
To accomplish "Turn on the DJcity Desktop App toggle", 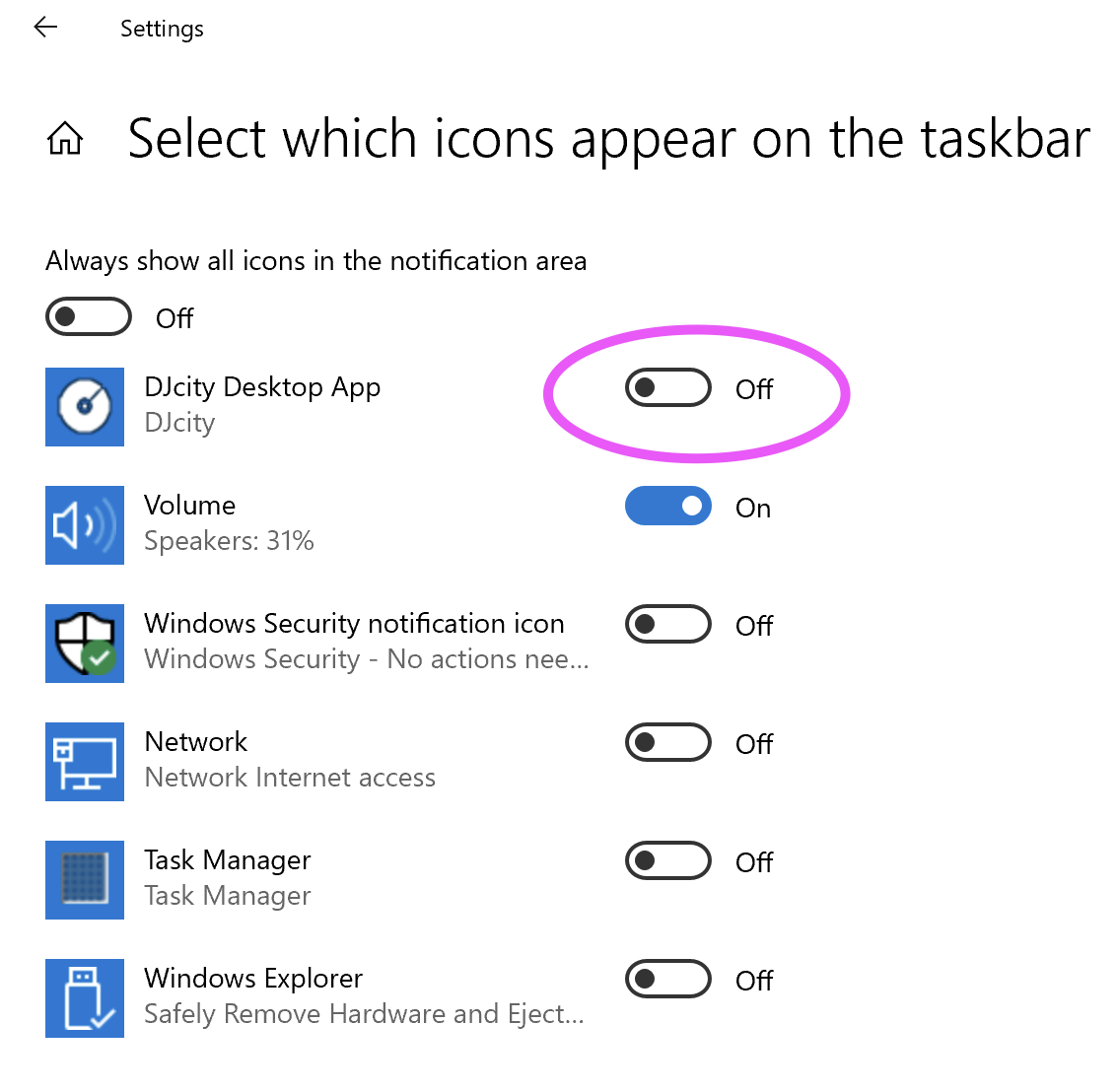I will coord(668,387).
